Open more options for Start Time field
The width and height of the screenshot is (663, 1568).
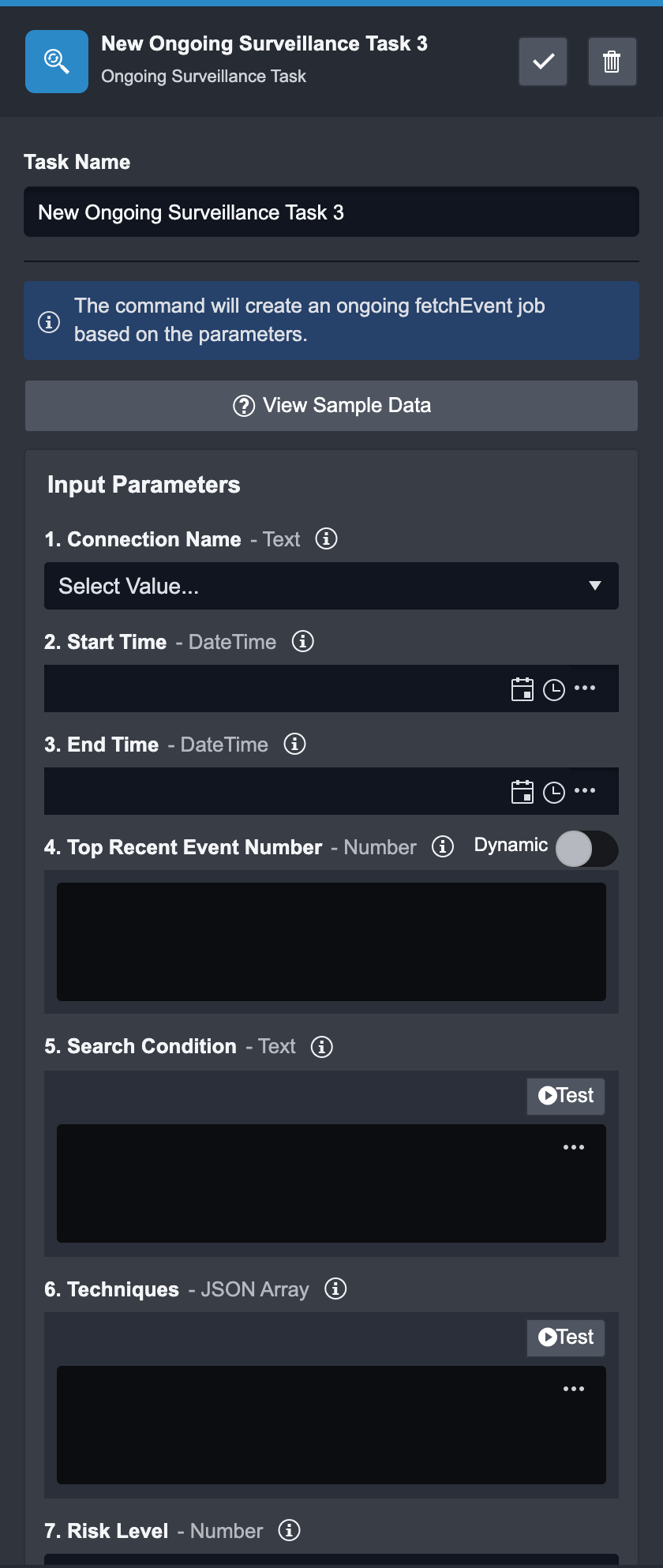585,688
